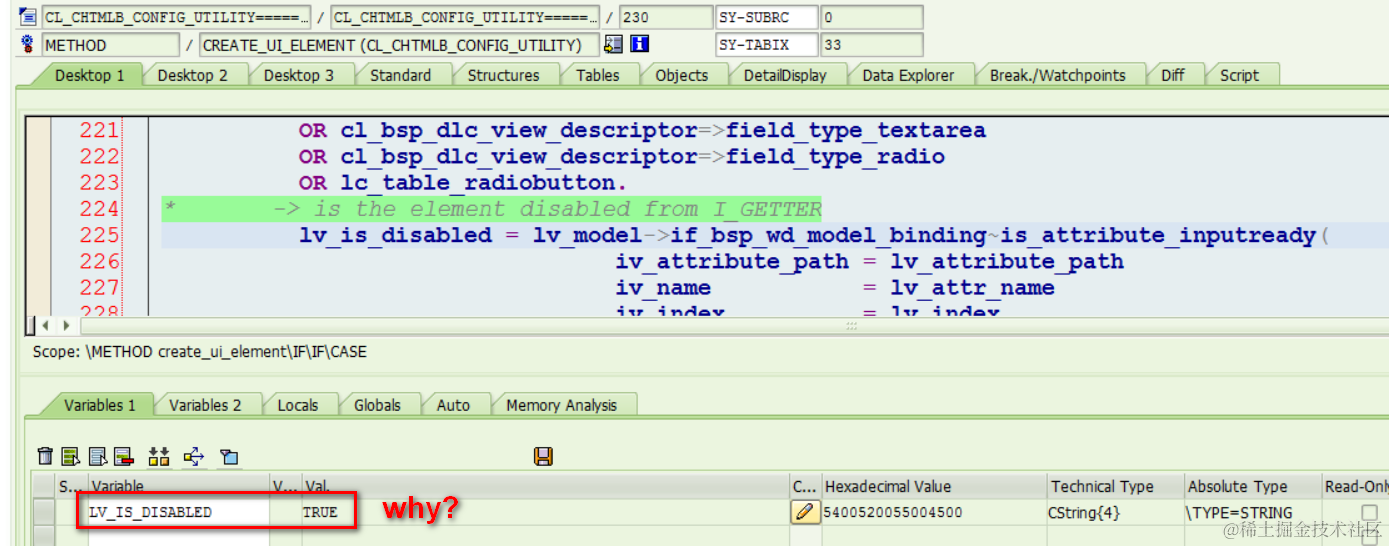Open the Diff tab
The image size is (1389, 546).
coord(1173,75)
